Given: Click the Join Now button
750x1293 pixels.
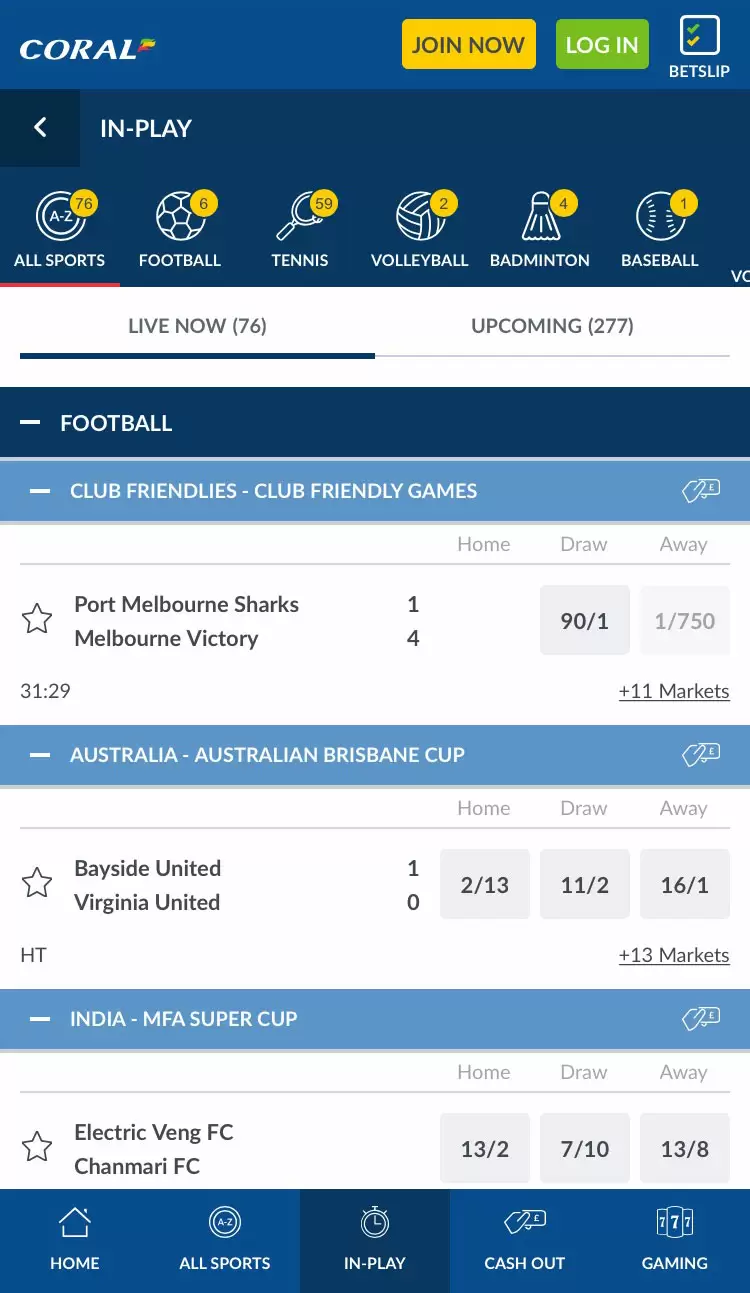Looking at the screenshot, I should tap(469, 45).
